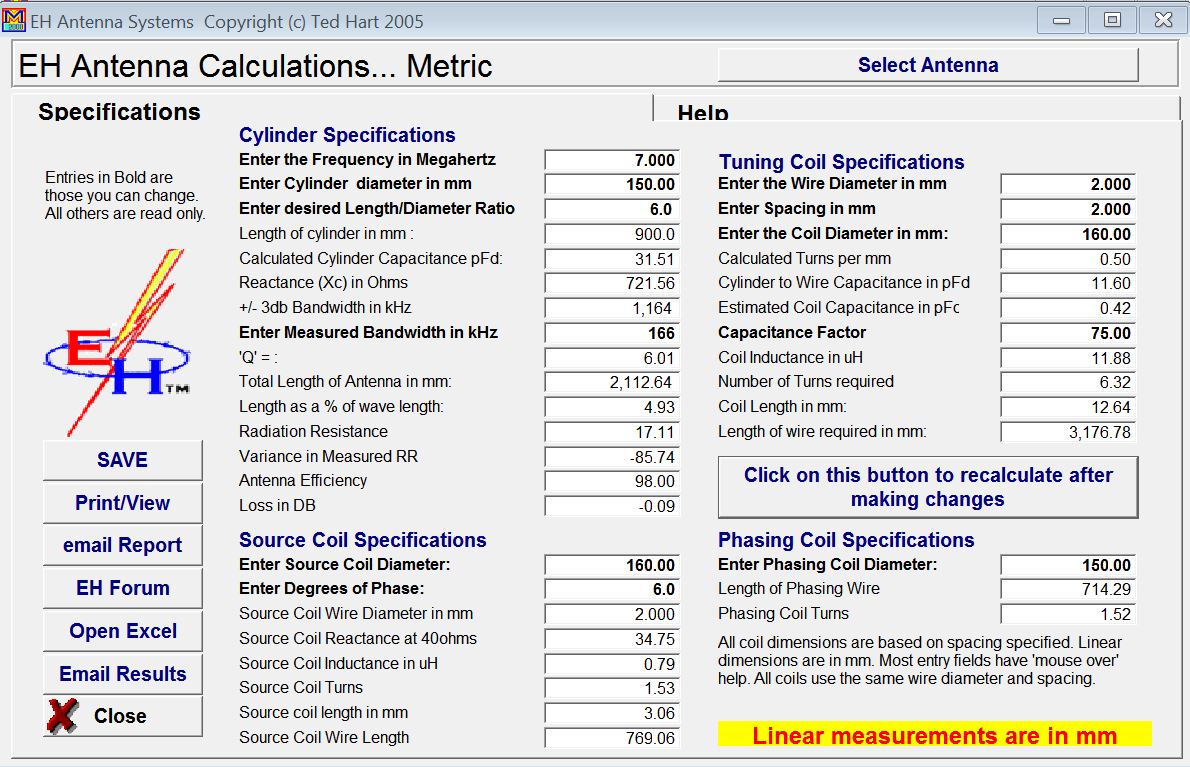The width and height of the screenshot is (1190, 767).
Task: Switch to the Specifications tab
Action: pyautogui.click(x=119, y=112)
